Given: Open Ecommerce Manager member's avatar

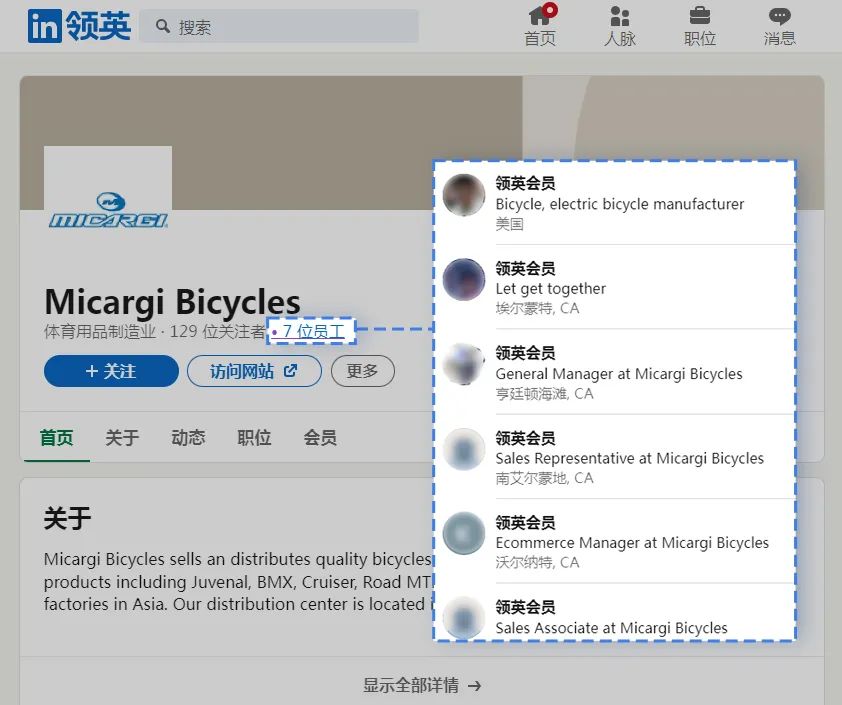Looking at the screenshot, I should pos(464,533).
